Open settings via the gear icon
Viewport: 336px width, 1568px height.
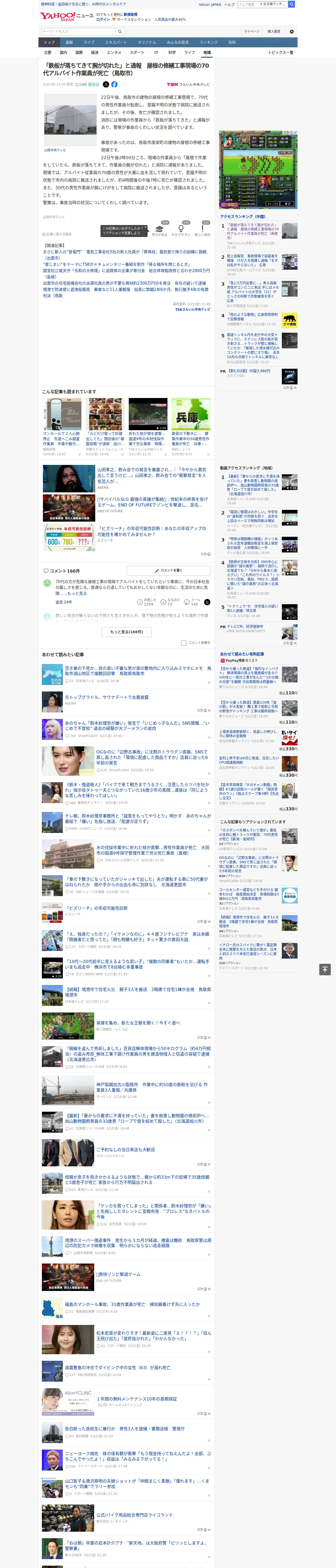point(292,31)
